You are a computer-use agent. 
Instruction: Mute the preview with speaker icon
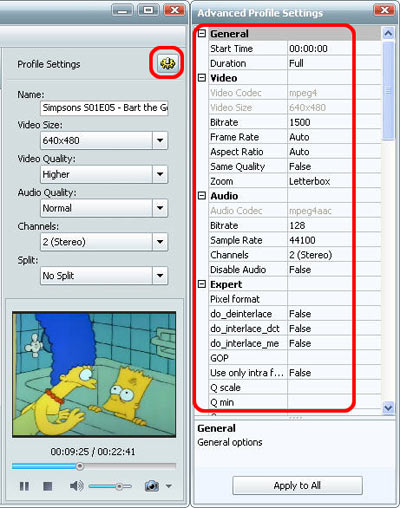pos(76,486)
